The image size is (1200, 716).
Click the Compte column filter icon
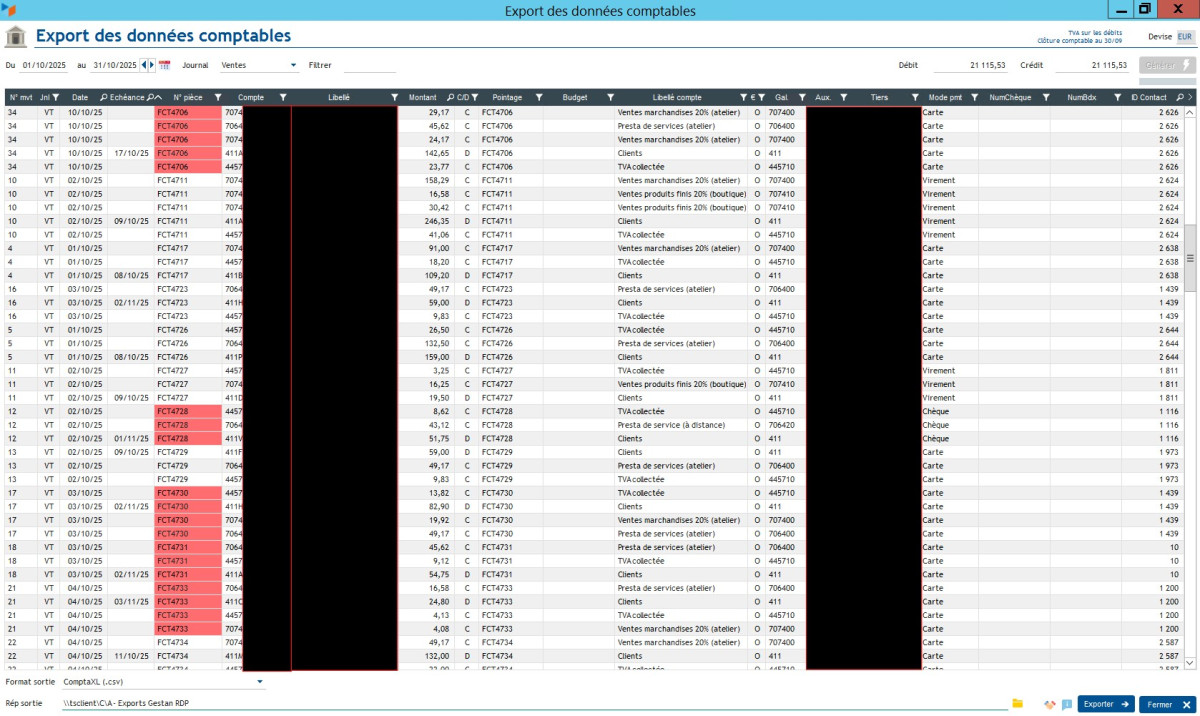[x=283, y=97]
